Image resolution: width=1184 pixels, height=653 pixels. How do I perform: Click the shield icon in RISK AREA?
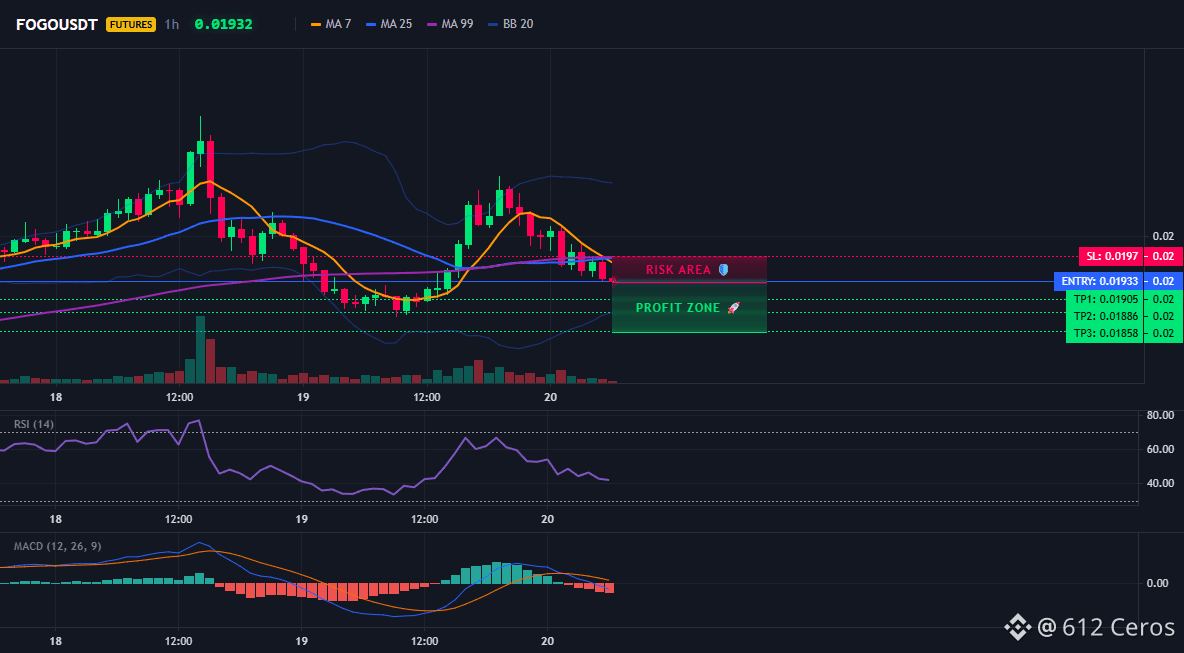[x=723, y=270]
